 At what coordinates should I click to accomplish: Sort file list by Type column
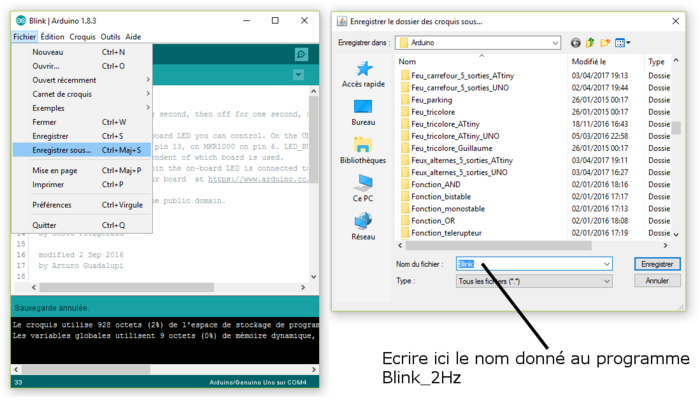click(658, 62)
